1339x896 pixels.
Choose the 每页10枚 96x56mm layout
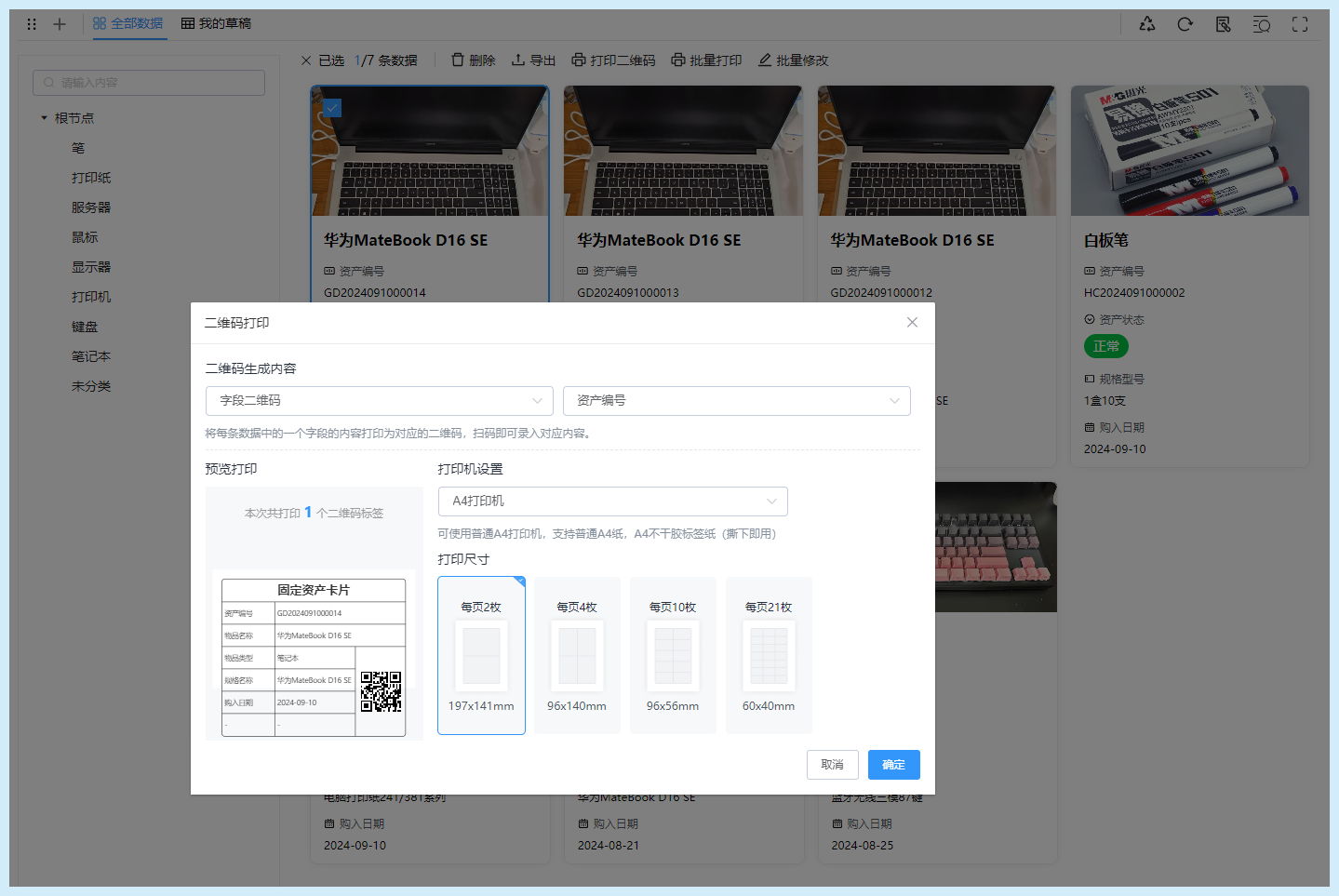coord(673,655)
